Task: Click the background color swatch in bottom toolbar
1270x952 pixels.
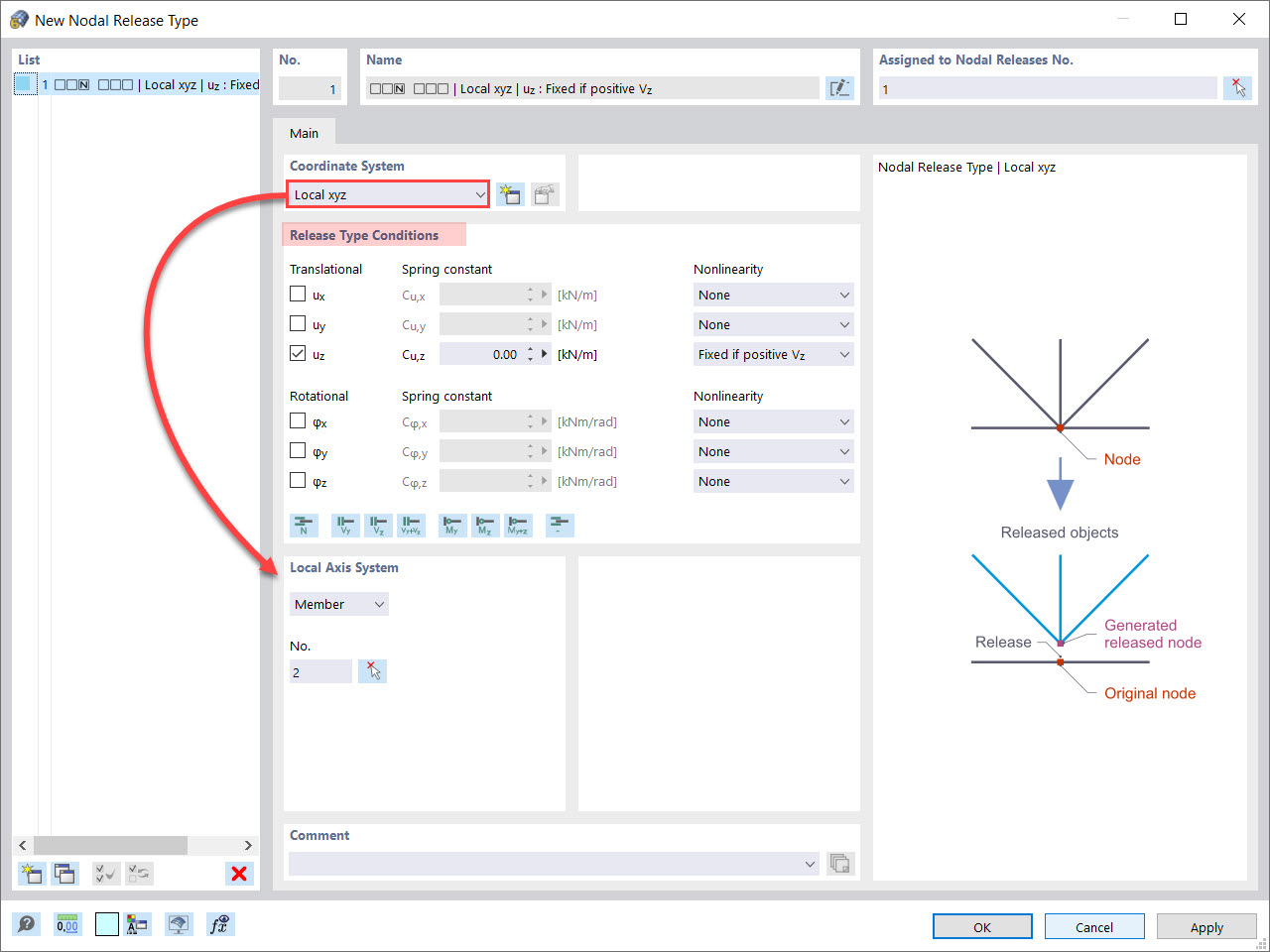Action: [x=104, y=923]
